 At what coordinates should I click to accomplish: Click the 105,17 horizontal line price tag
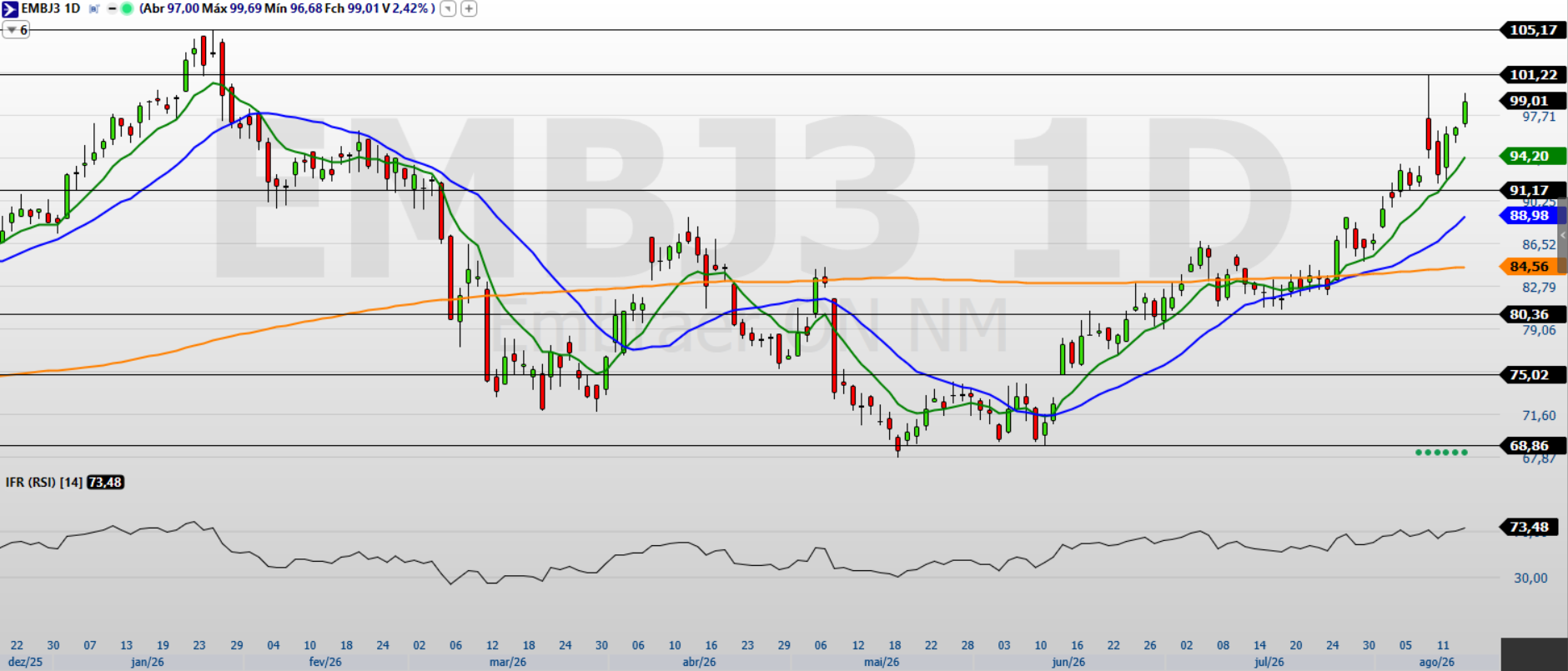coord(1533,30)
